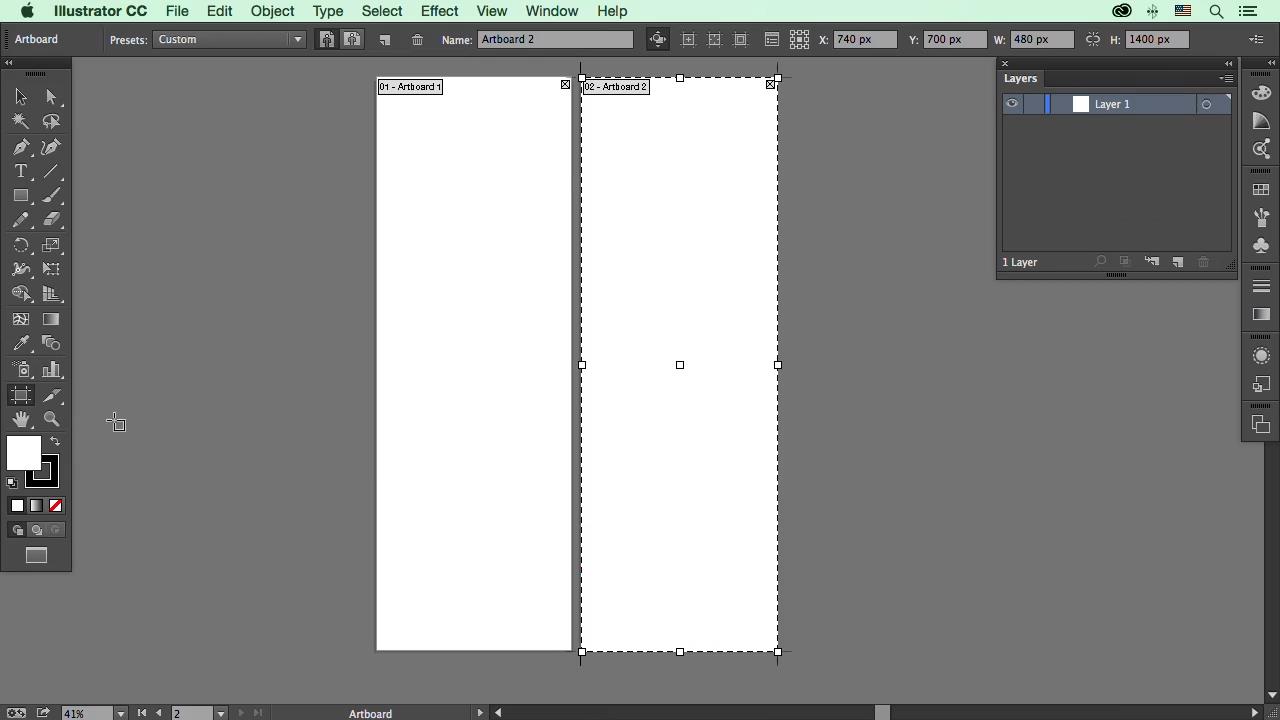The width and height of the screenshot is (1280, 720).
Task: Select the Shape Builder tool
Action: coord(21,294)
